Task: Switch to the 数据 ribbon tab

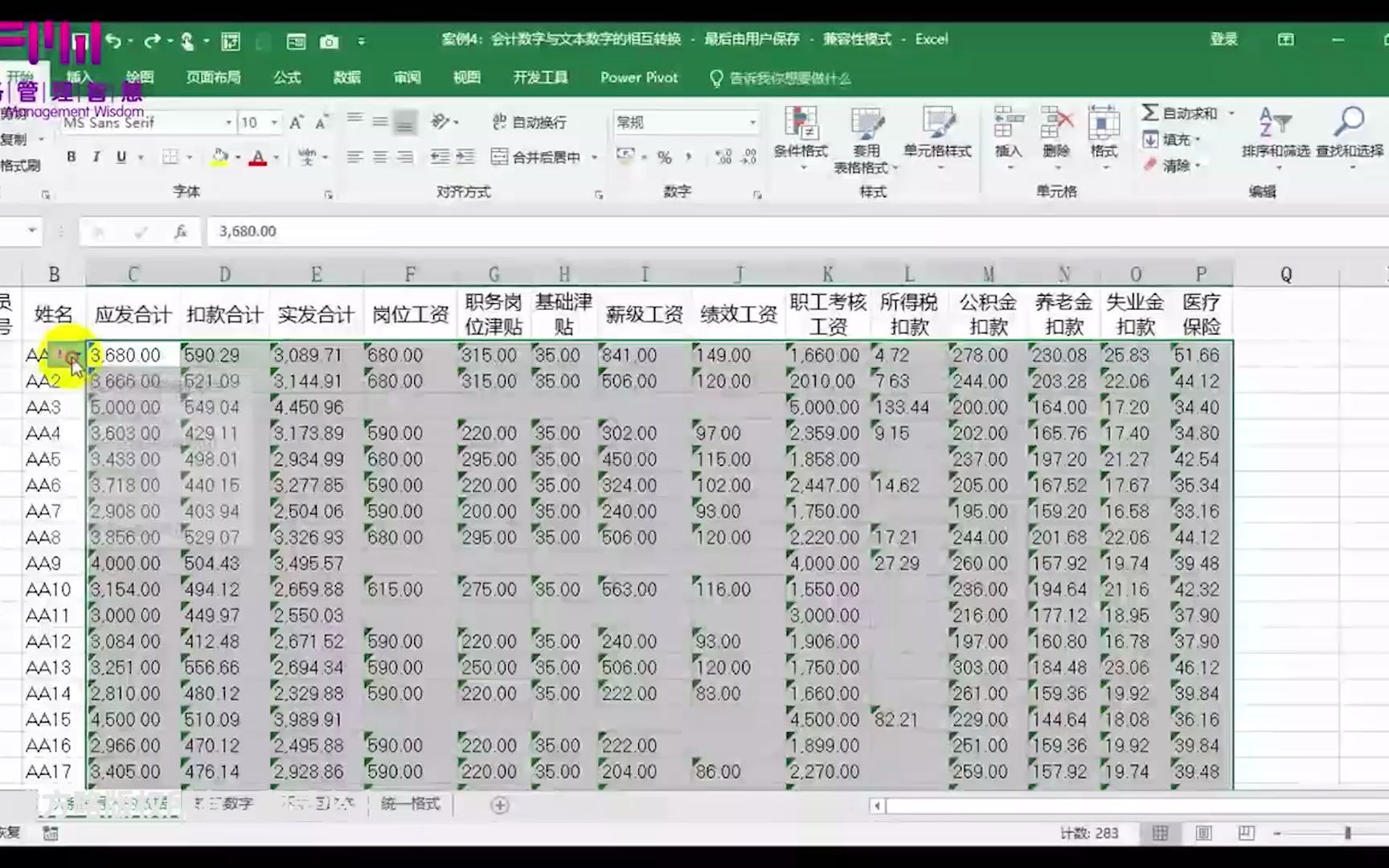Action: coord(347,77)
